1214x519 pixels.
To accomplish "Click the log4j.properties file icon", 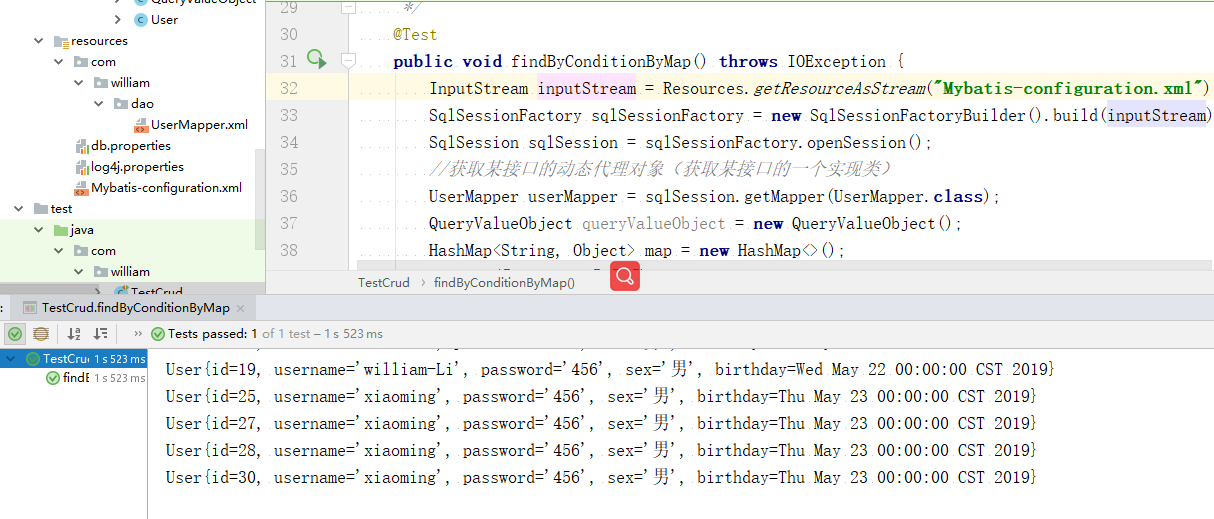I will (83, 167).
